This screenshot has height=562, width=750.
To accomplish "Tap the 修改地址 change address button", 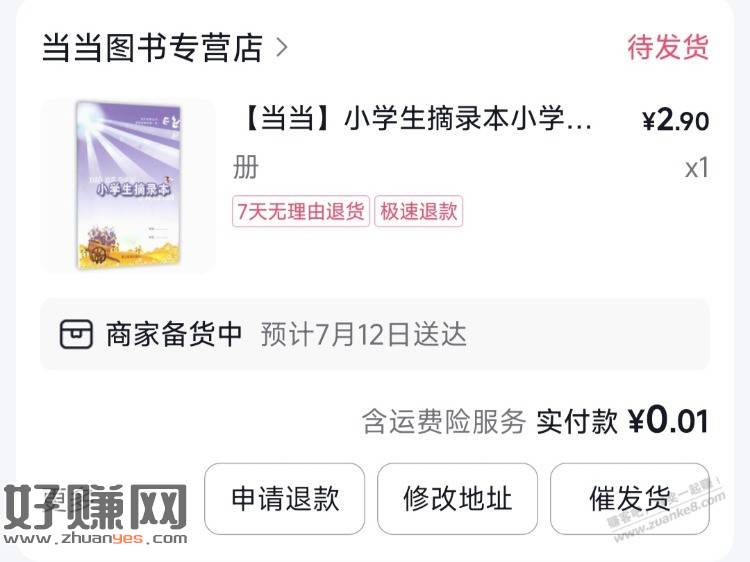I will (x=457, y=498).
